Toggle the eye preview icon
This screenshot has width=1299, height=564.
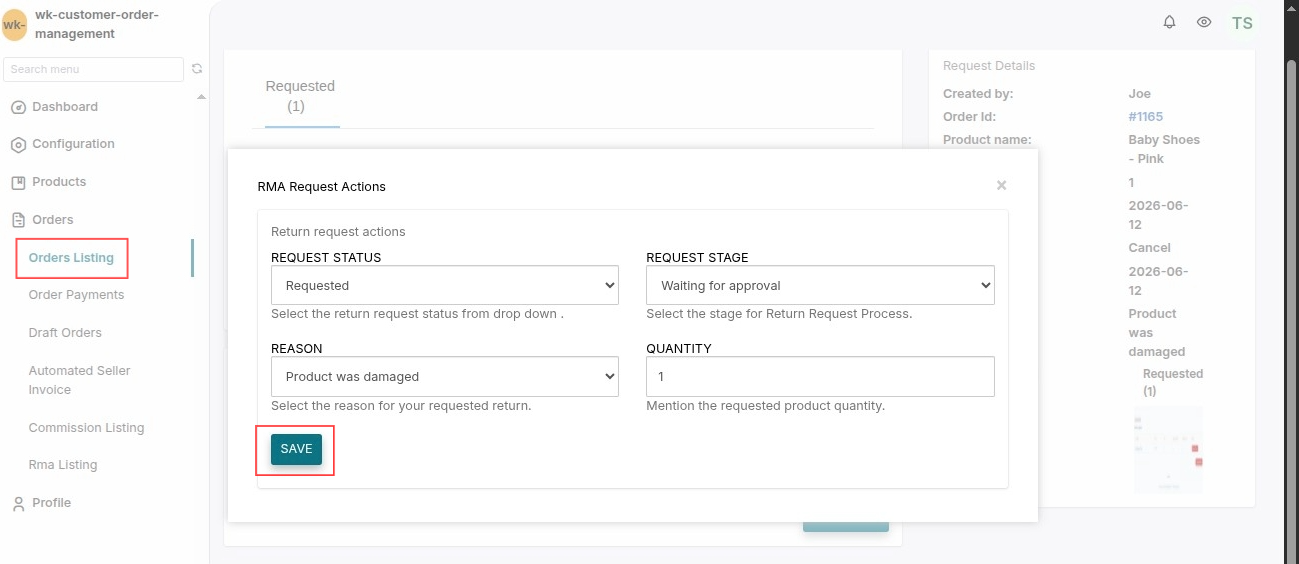(1204, 22)
